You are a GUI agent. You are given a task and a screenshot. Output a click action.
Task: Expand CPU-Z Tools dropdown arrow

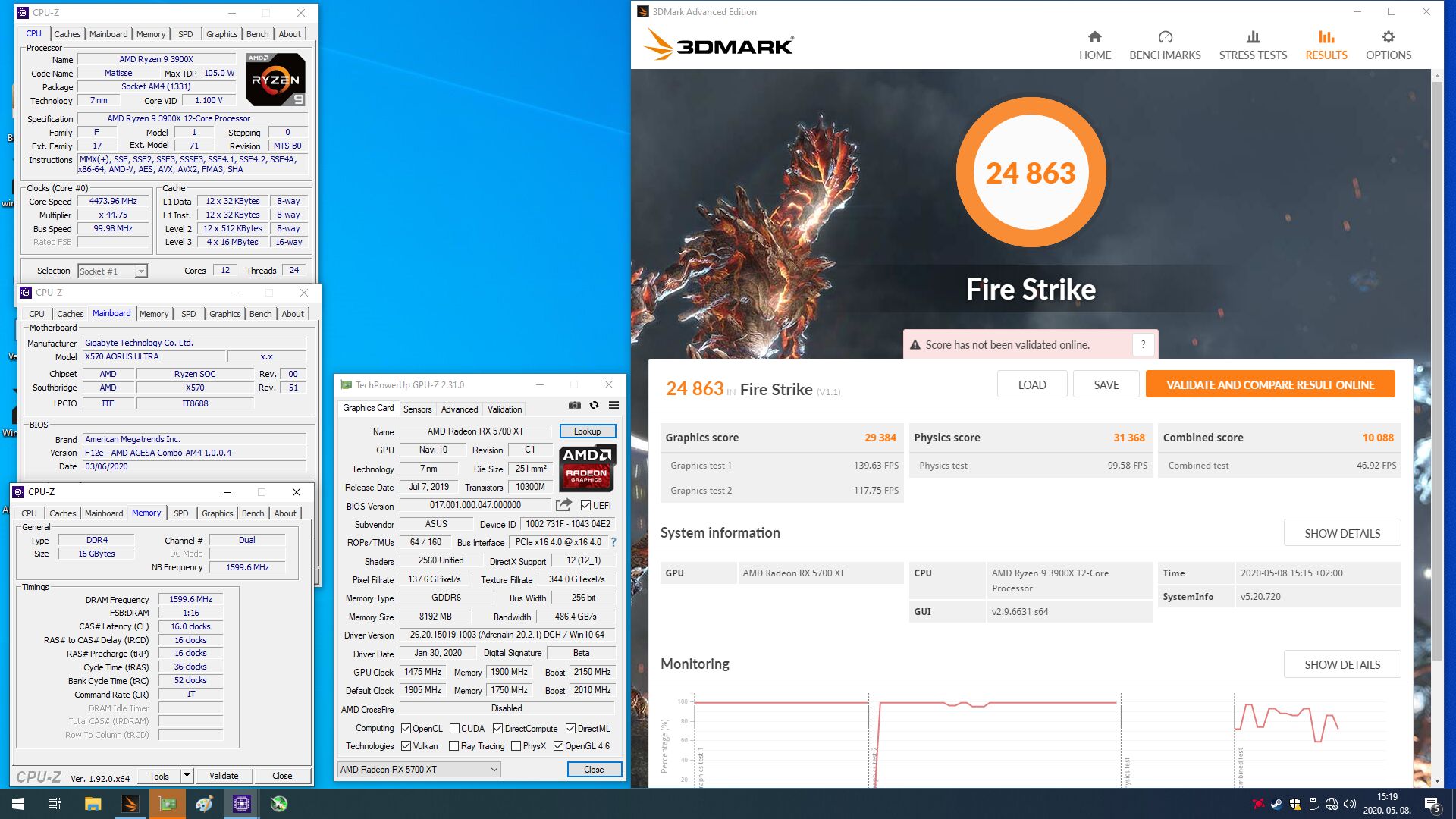pos(187,775)
